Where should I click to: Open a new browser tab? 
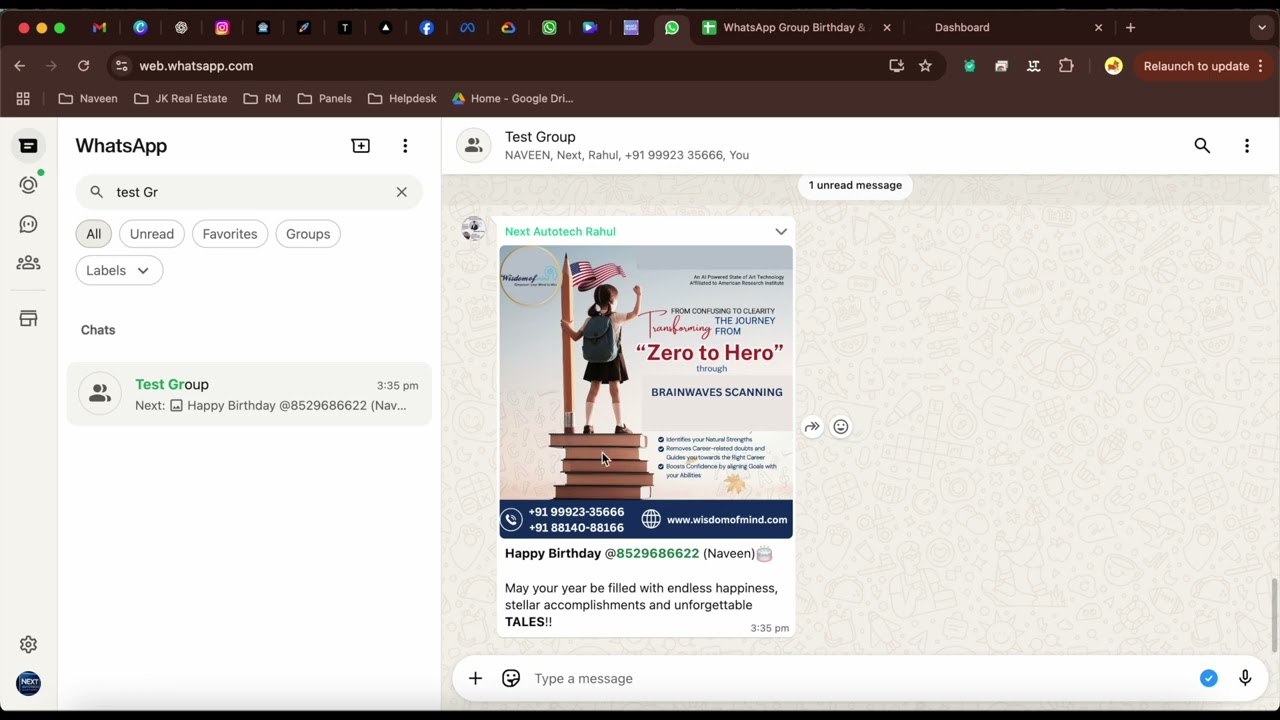[1130, 28]
